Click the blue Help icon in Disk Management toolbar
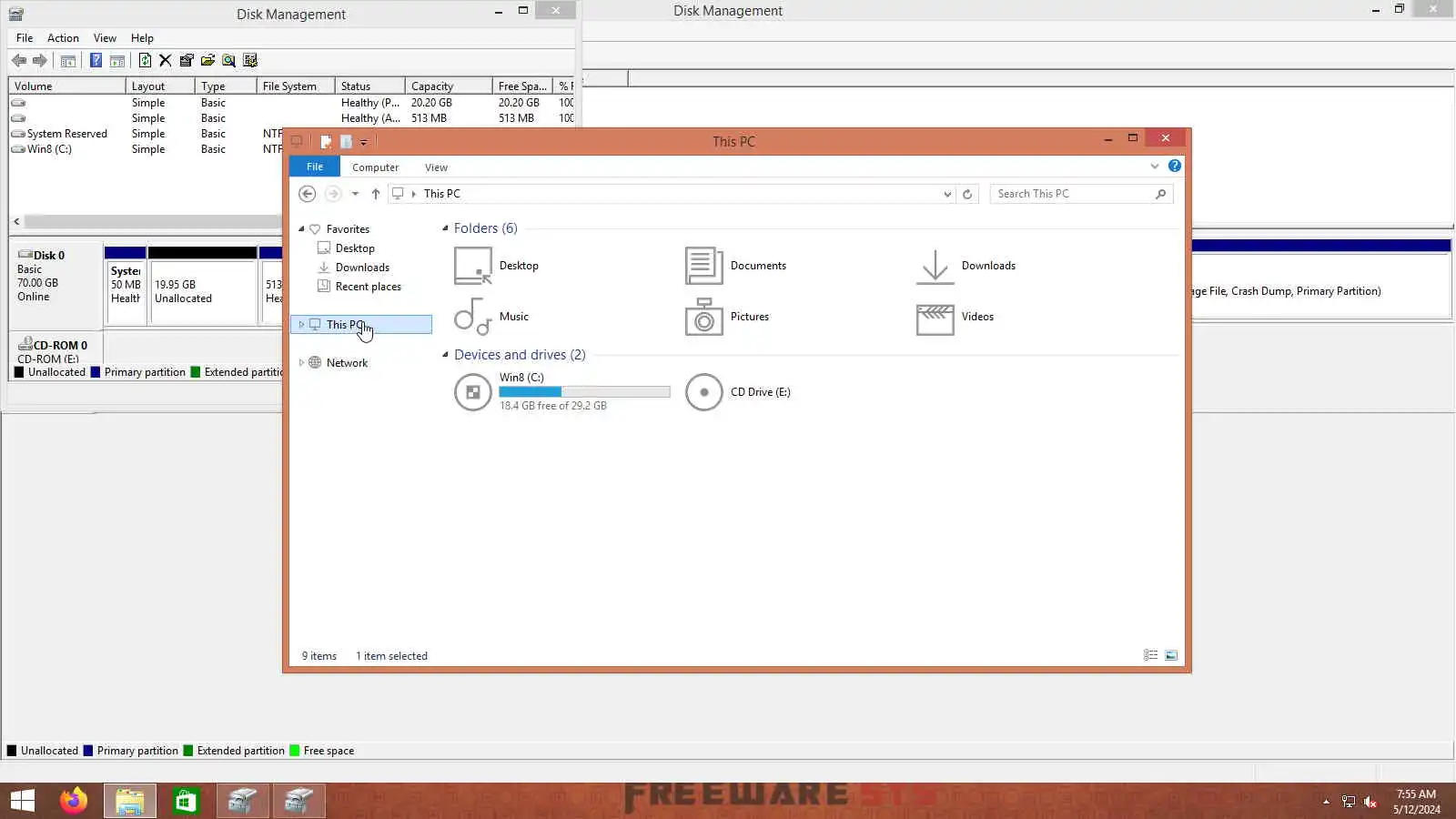This screenshot has width=1456, height=819. pyautogui.click(x=96, y=61)
